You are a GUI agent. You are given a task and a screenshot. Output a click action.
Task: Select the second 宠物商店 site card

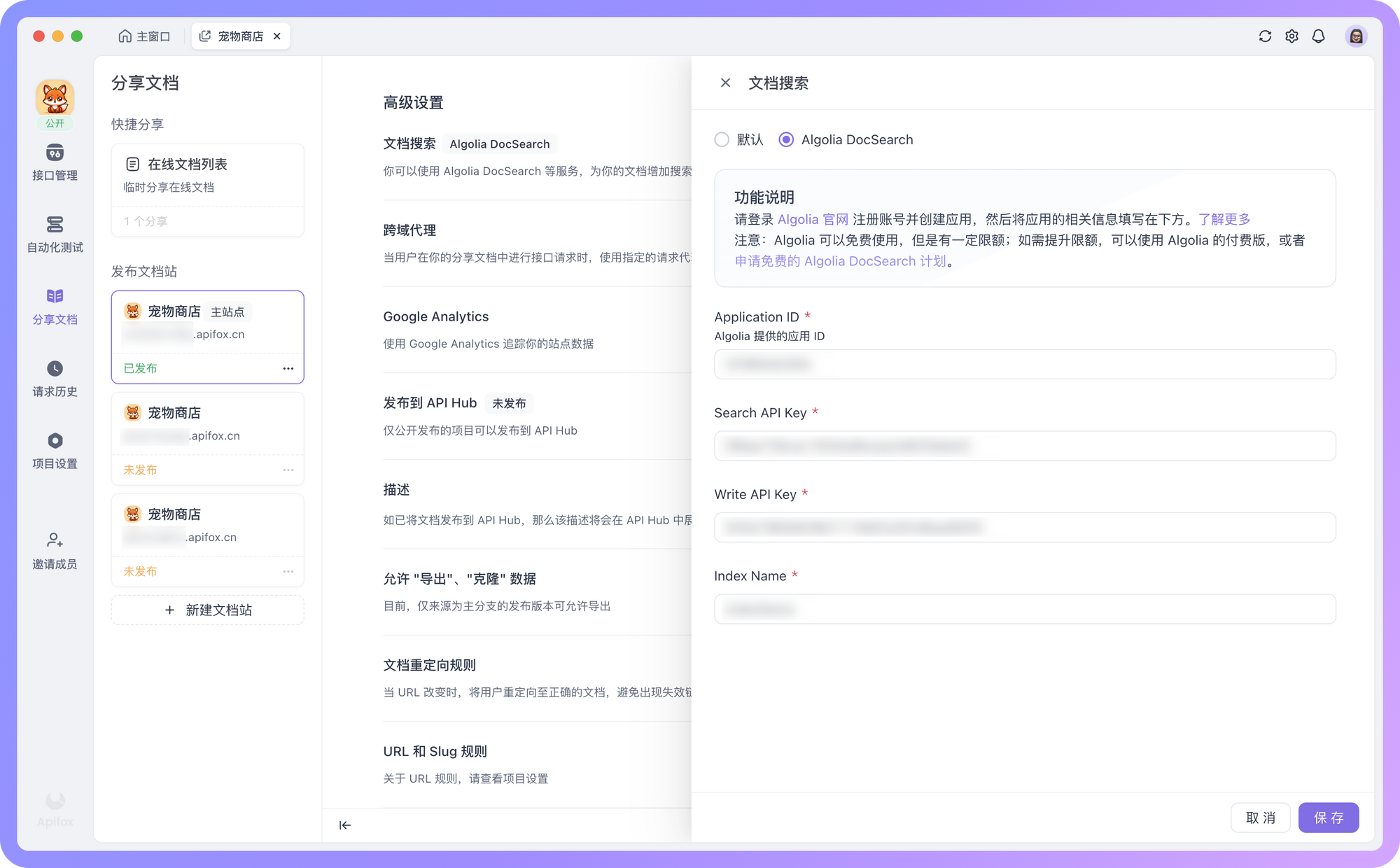[208, 438]
